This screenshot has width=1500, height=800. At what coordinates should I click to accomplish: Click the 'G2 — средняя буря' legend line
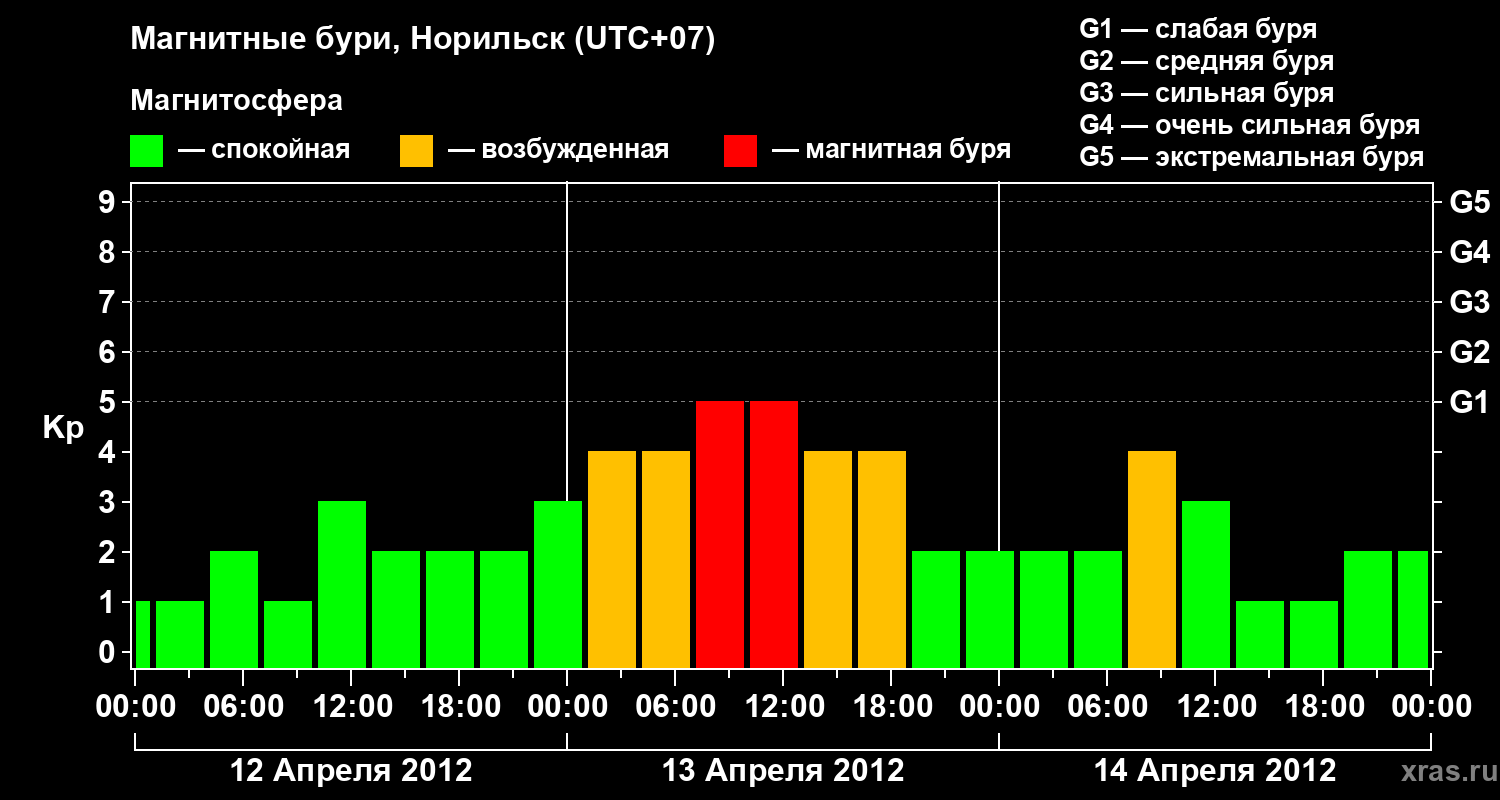click(1207, 61)
